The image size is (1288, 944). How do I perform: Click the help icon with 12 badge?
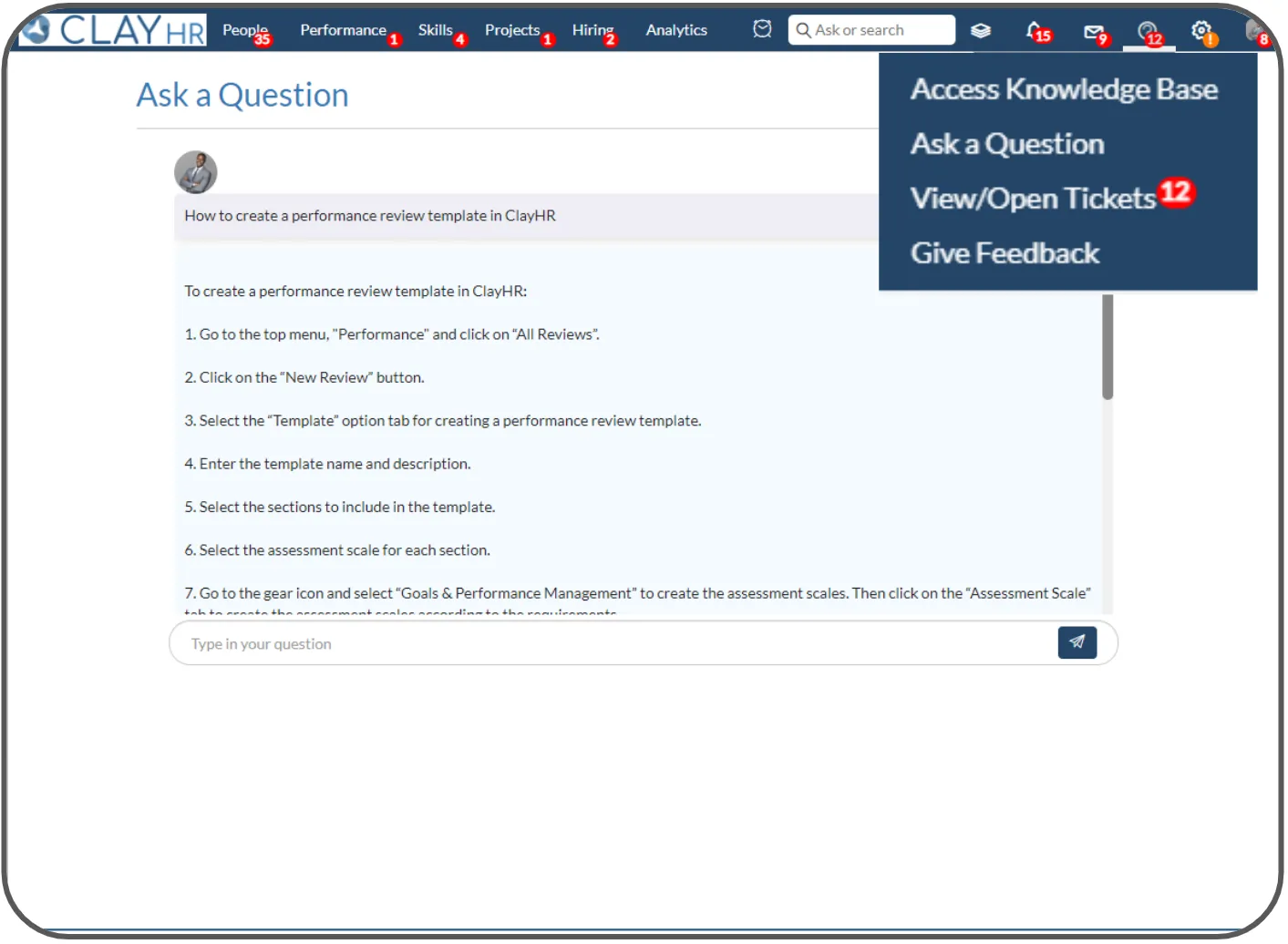coord(1149,34)
